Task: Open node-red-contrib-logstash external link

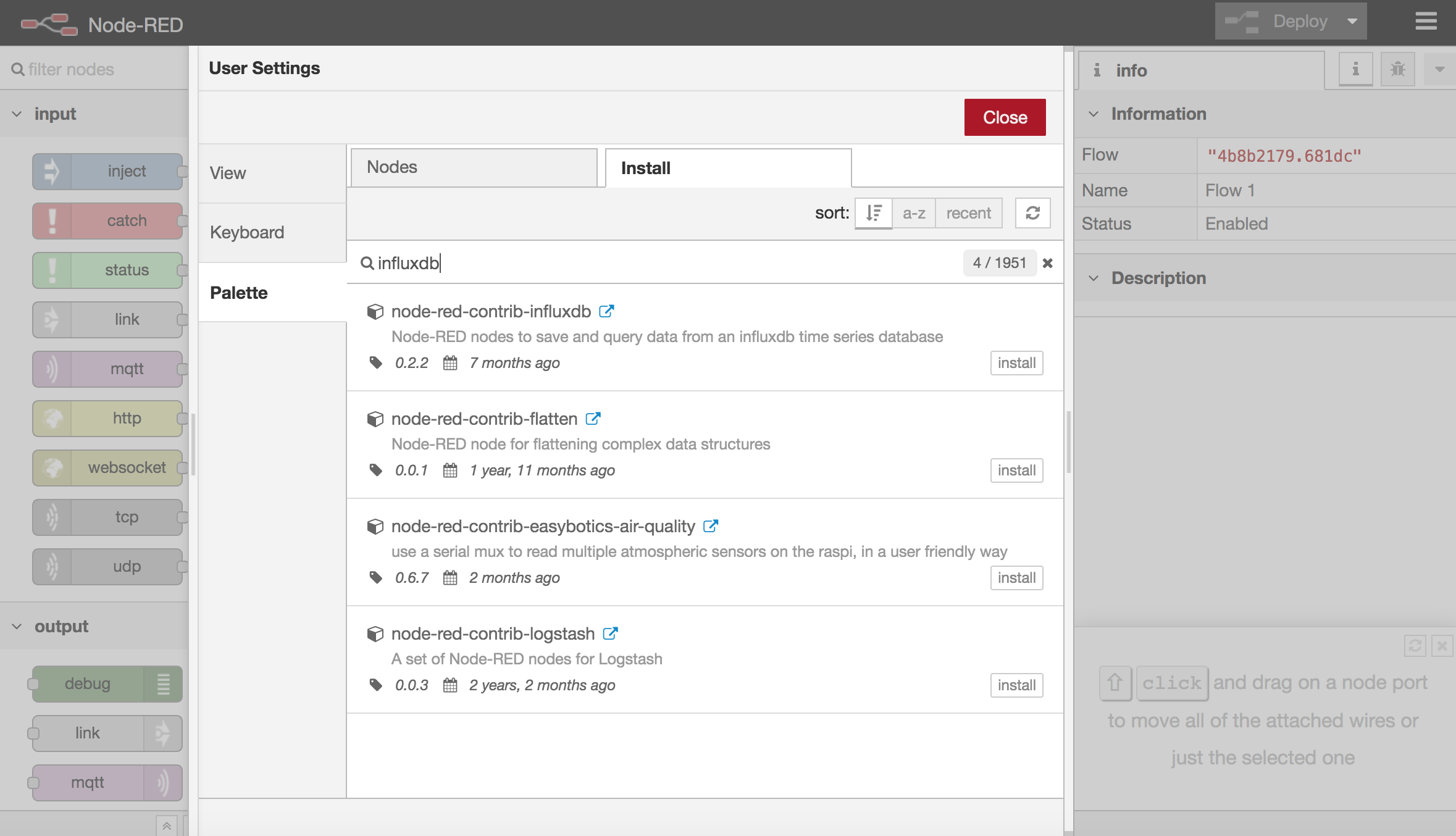Action: (610, 633)
